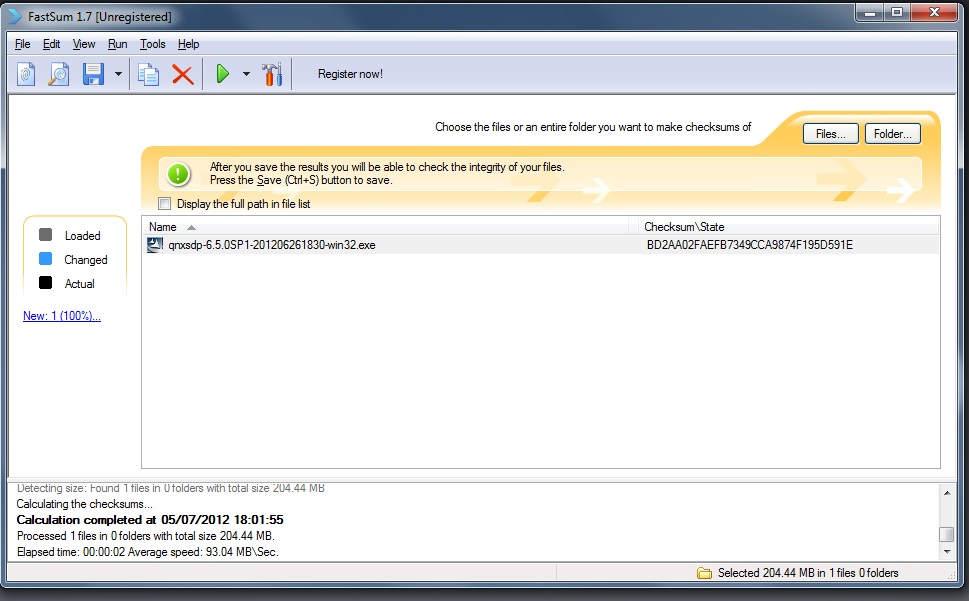
Task: Open the File menu
Action: point(23,44)
